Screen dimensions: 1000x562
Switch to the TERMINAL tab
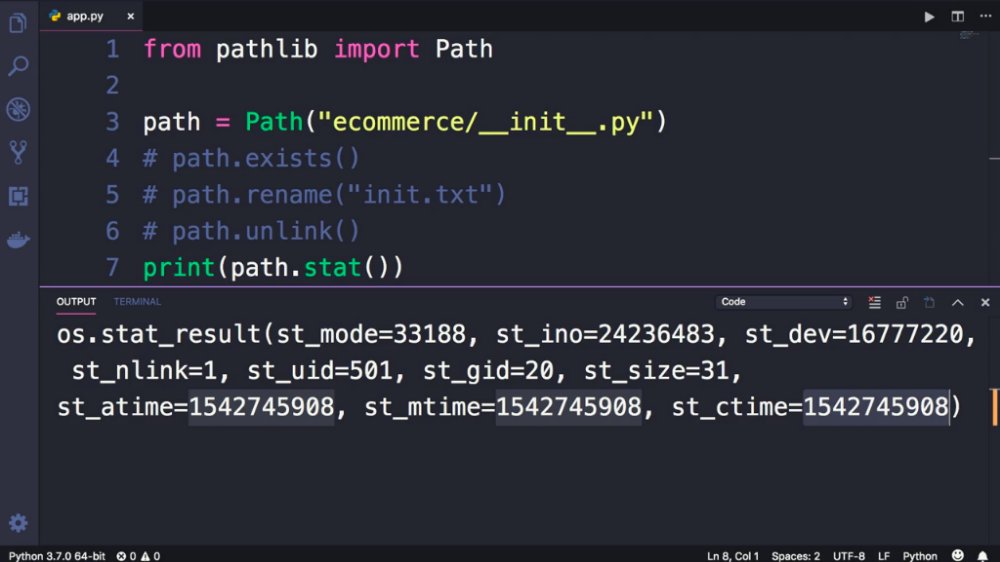(137, 302)
